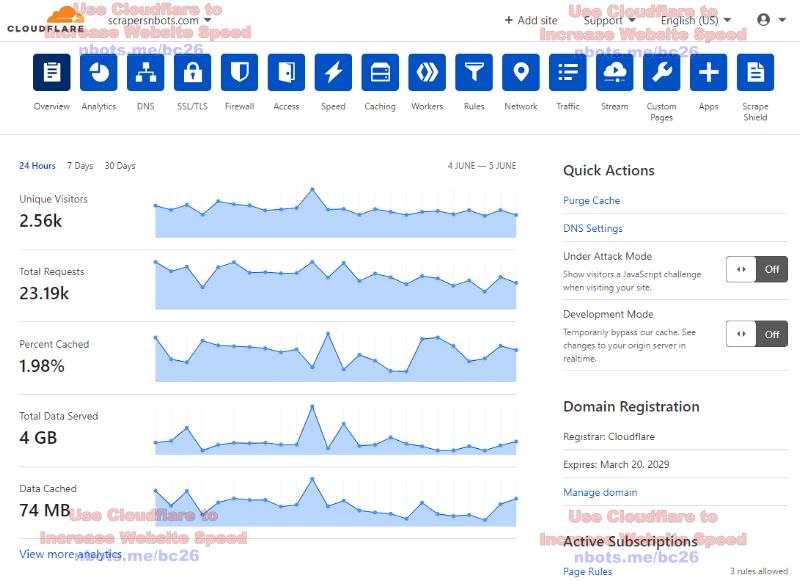Click the Unique Visitors chart
The width and height of the screenshot is (800, 581).
[336, 213]
